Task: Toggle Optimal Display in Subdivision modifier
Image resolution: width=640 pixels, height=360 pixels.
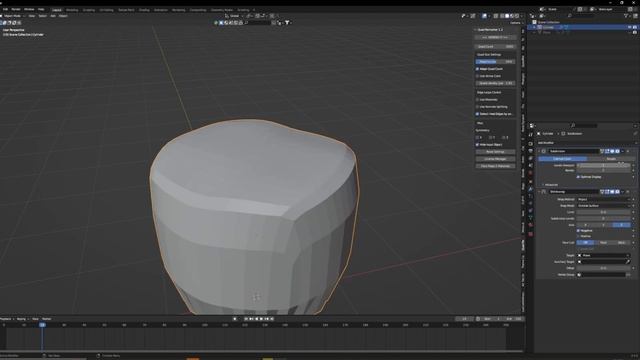Action: coord(578,177)
